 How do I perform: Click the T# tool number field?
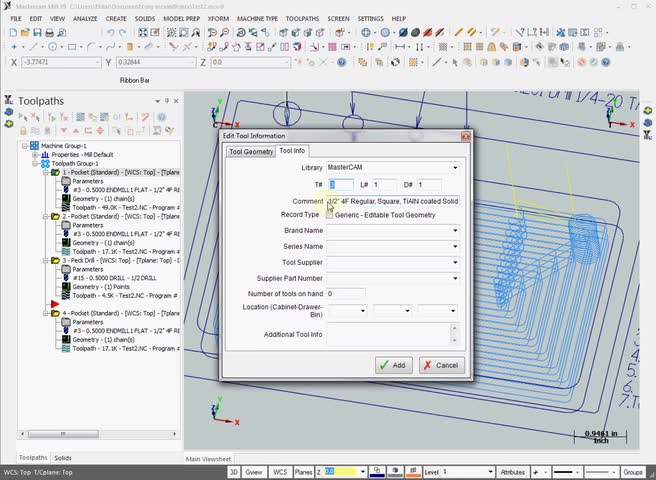[x=341, y=185]
